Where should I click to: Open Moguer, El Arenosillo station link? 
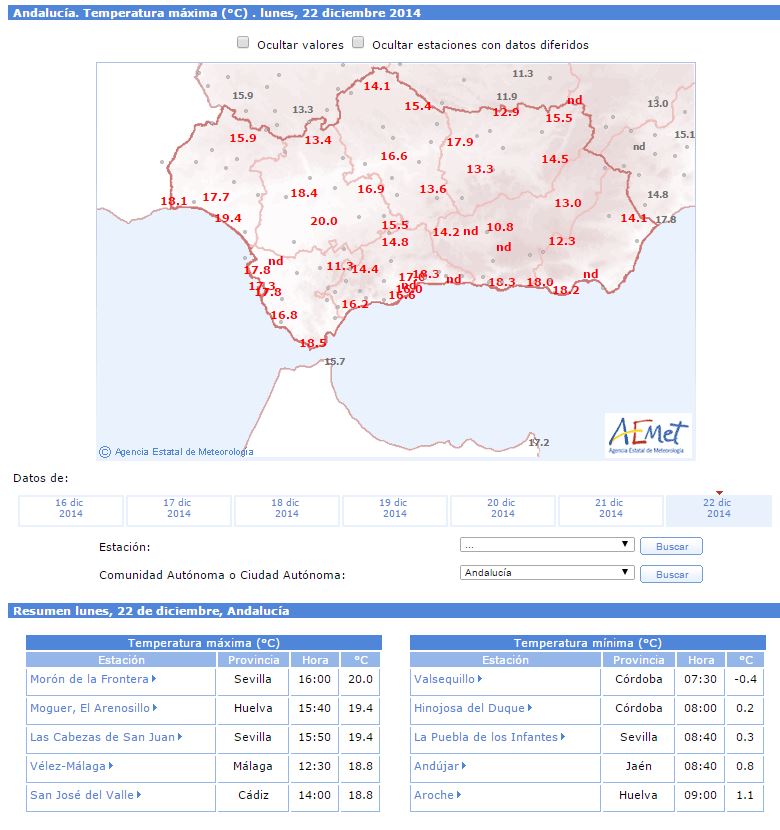pyautogui.click(x=90, y=709)
